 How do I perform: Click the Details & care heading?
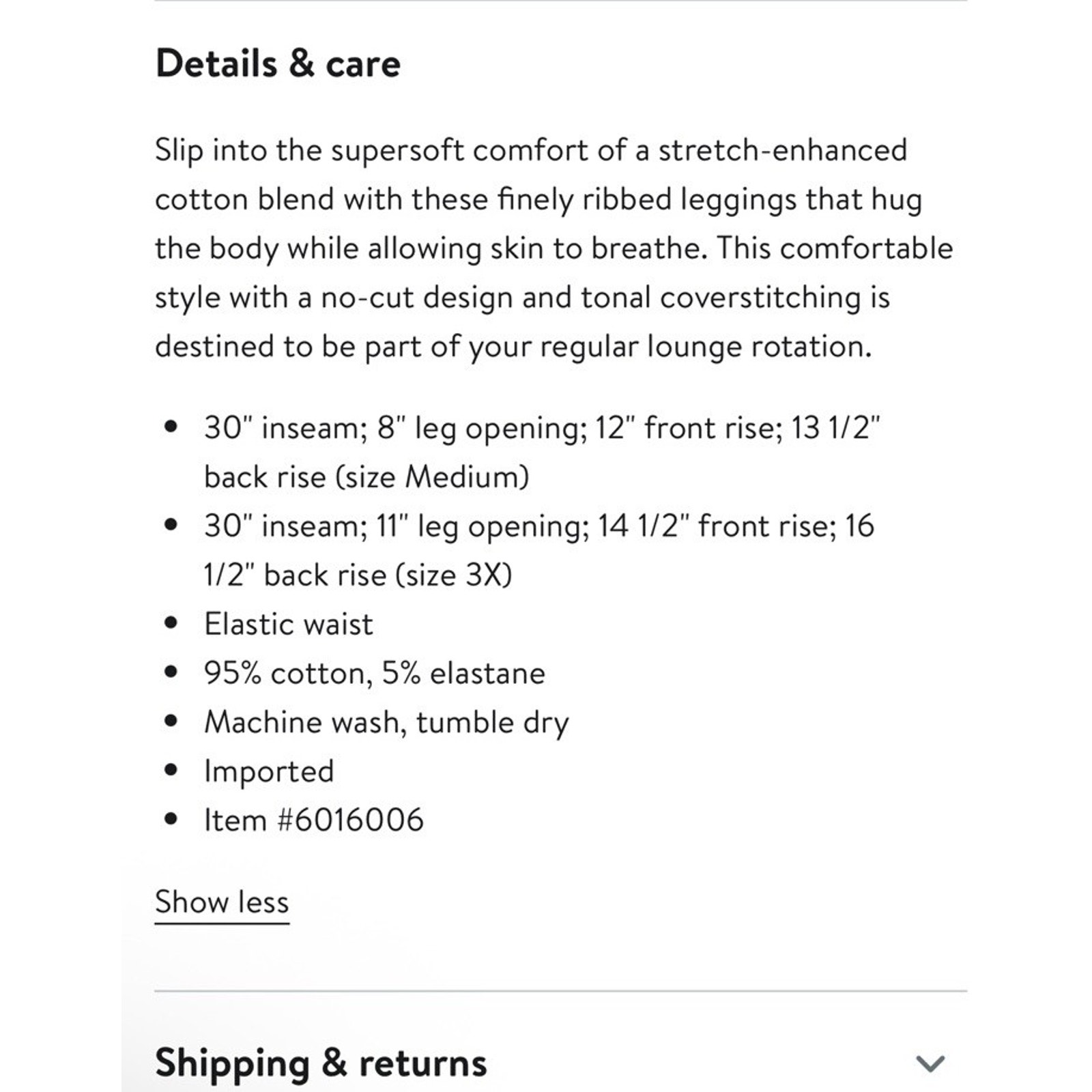pyautogui.click(x=278, y=63)
